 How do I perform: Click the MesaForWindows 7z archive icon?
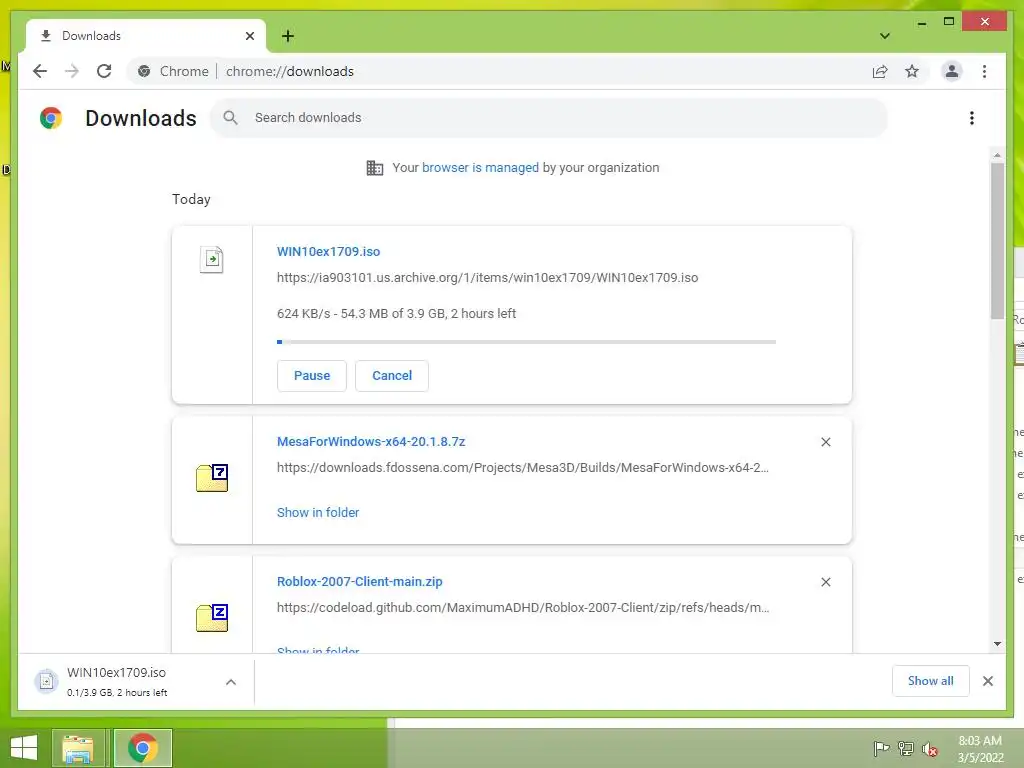212,477
